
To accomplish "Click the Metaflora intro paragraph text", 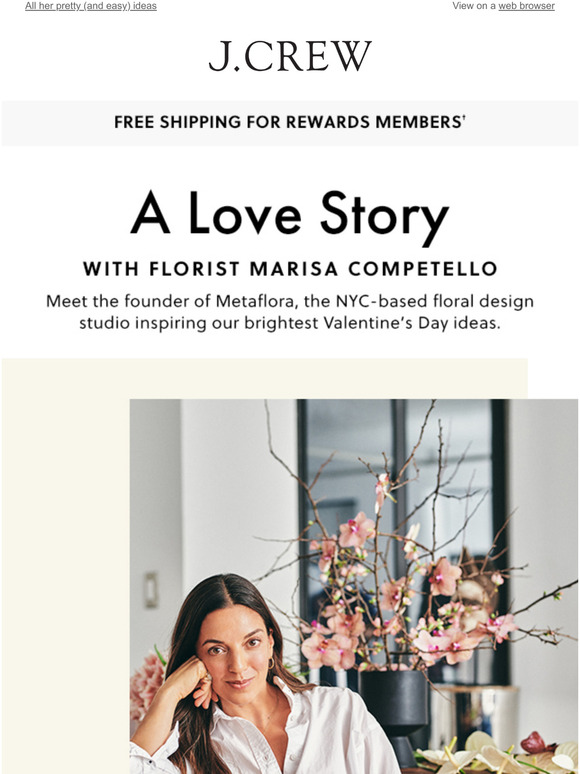I will (290, 312).
